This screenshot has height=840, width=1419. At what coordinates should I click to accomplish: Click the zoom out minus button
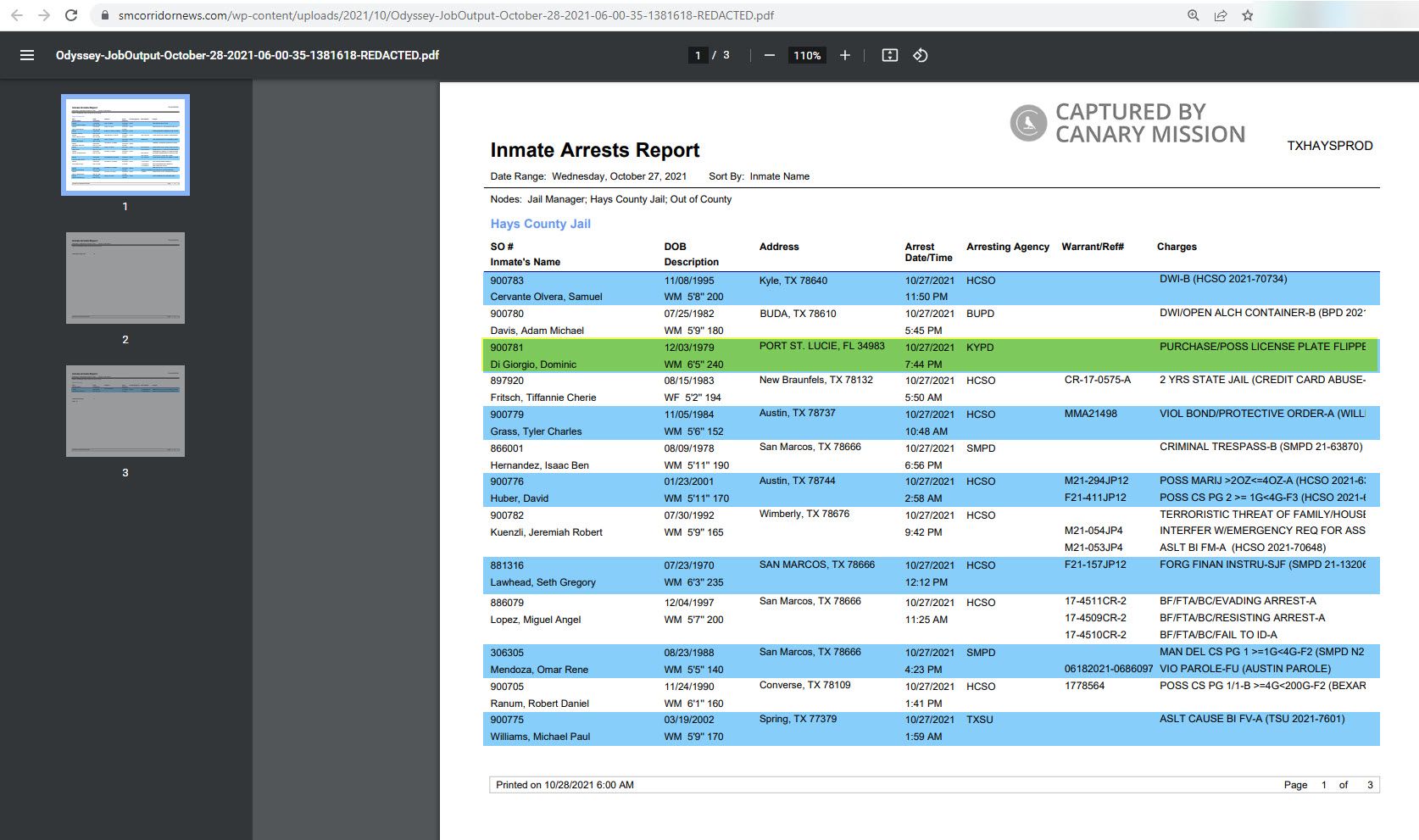(x=769, y=55)
